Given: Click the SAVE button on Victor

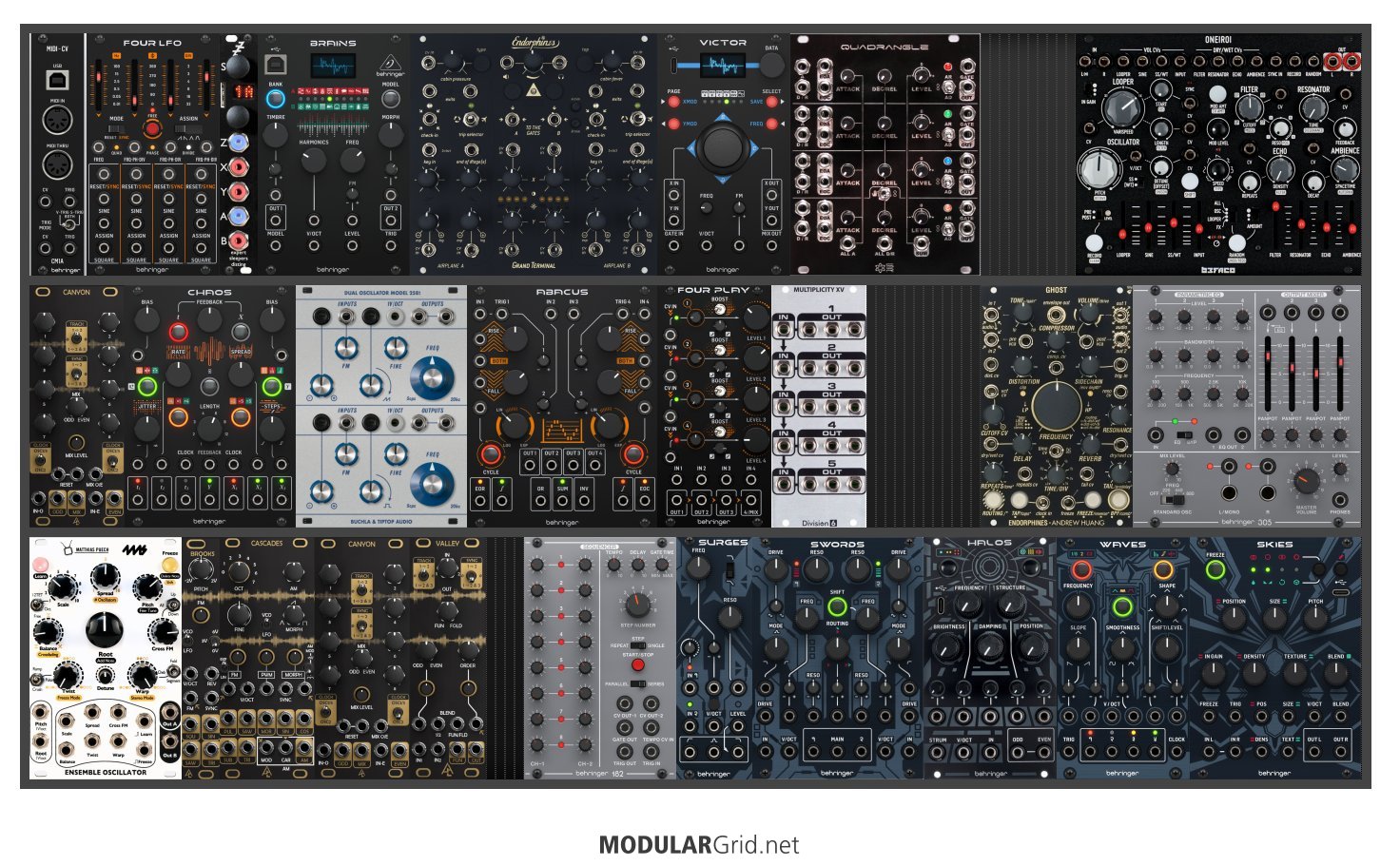Looking at the screenshot, I should point(771,102).
